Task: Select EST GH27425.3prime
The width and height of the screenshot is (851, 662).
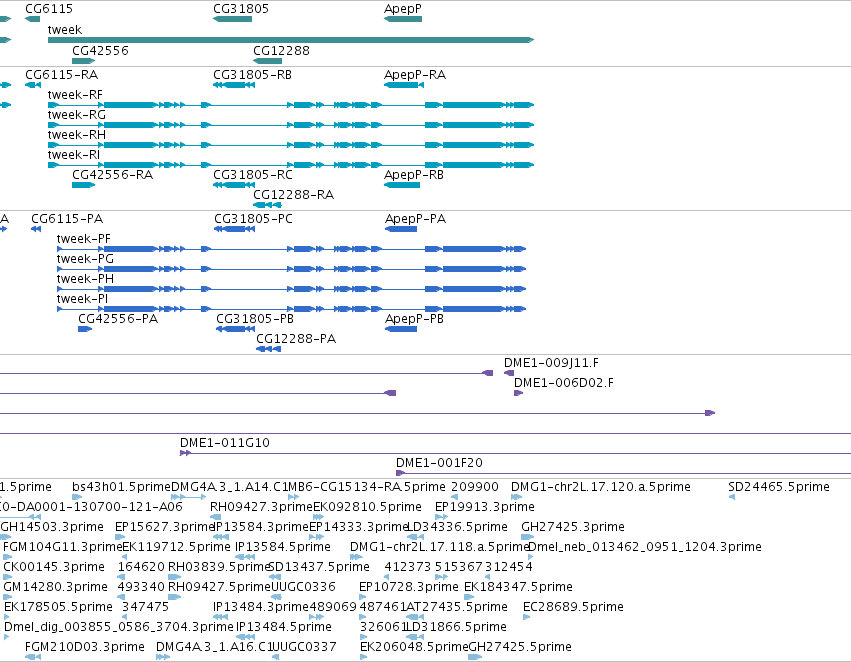Action: tap(528, 537)
